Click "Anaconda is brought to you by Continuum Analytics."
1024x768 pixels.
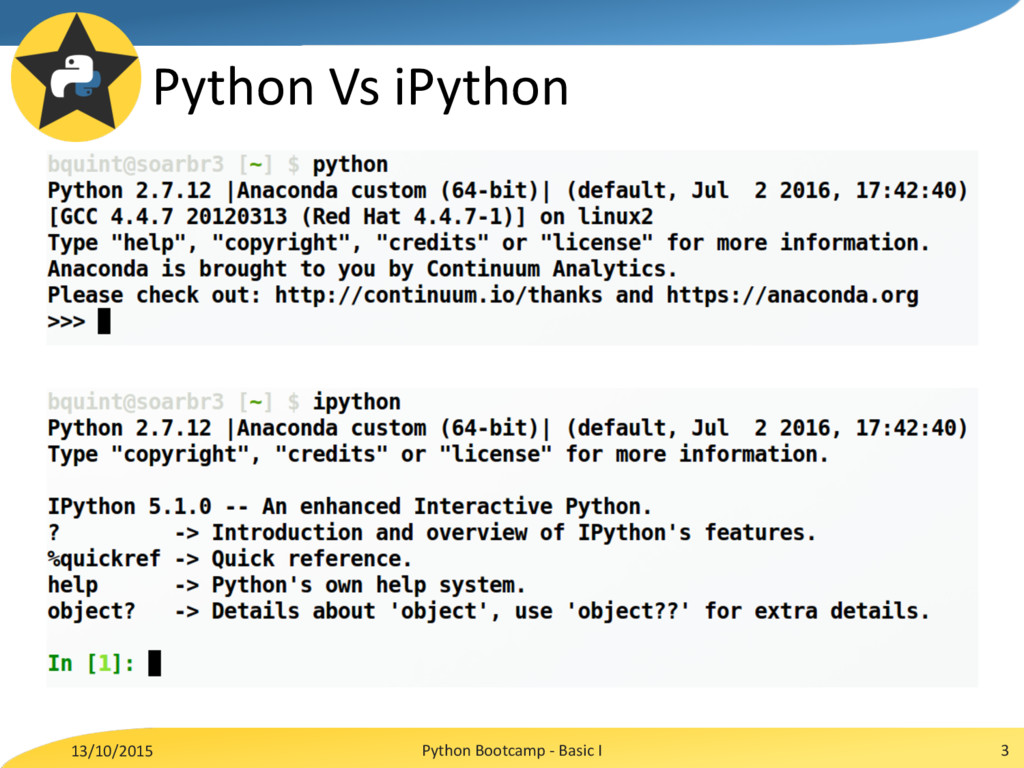tap(362, 269)
